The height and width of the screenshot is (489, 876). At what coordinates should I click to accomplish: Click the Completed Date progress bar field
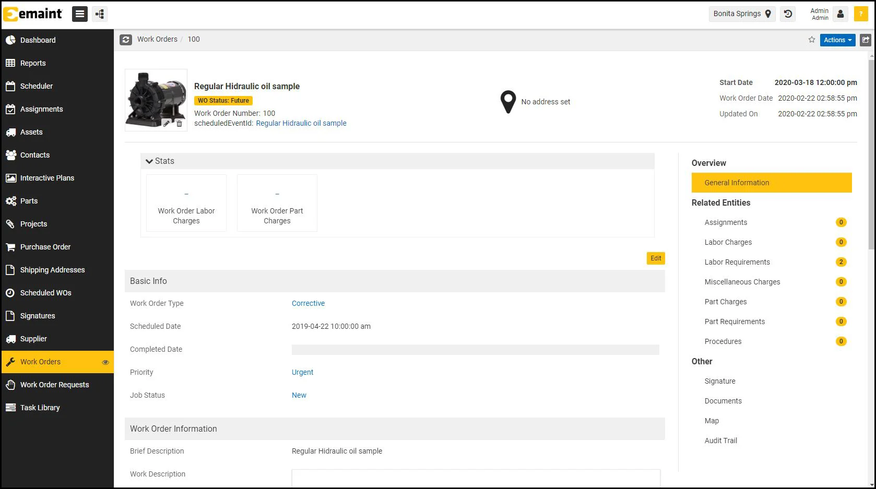[475, 350]
